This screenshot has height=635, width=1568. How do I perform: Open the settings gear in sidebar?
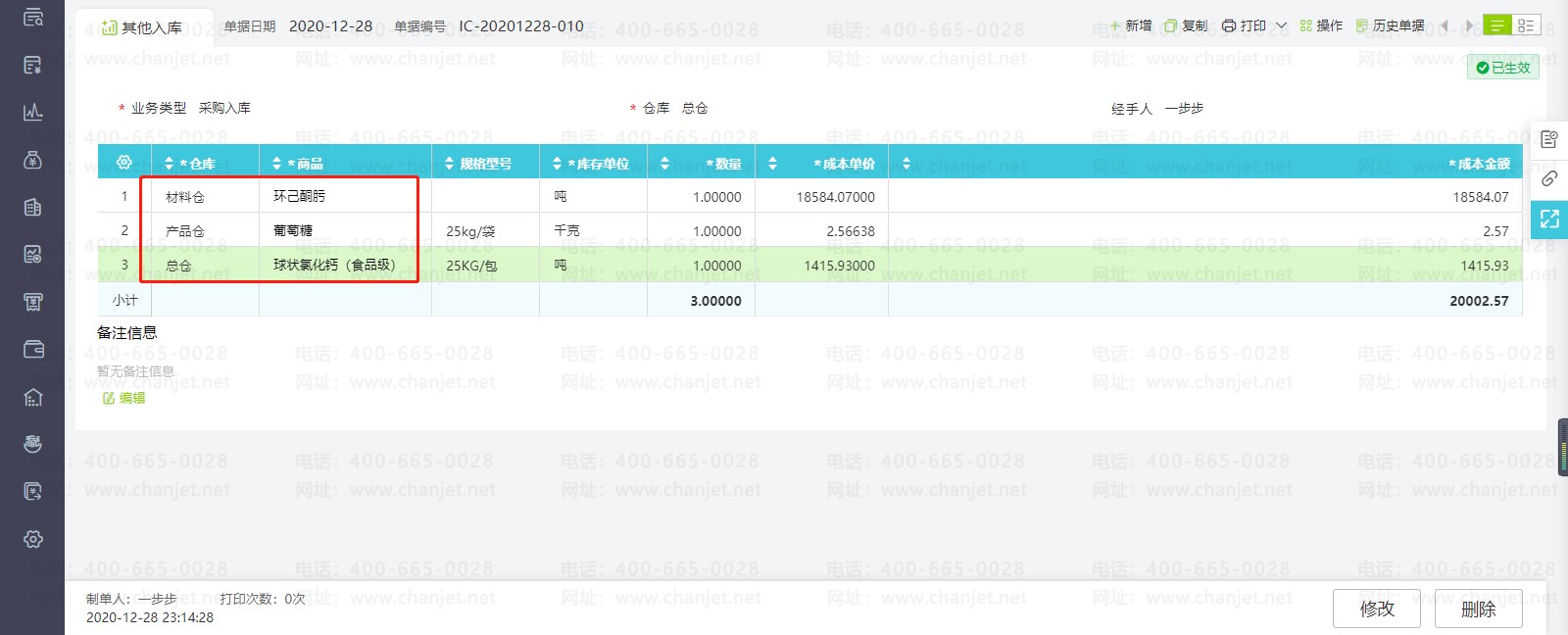point(32,539)
